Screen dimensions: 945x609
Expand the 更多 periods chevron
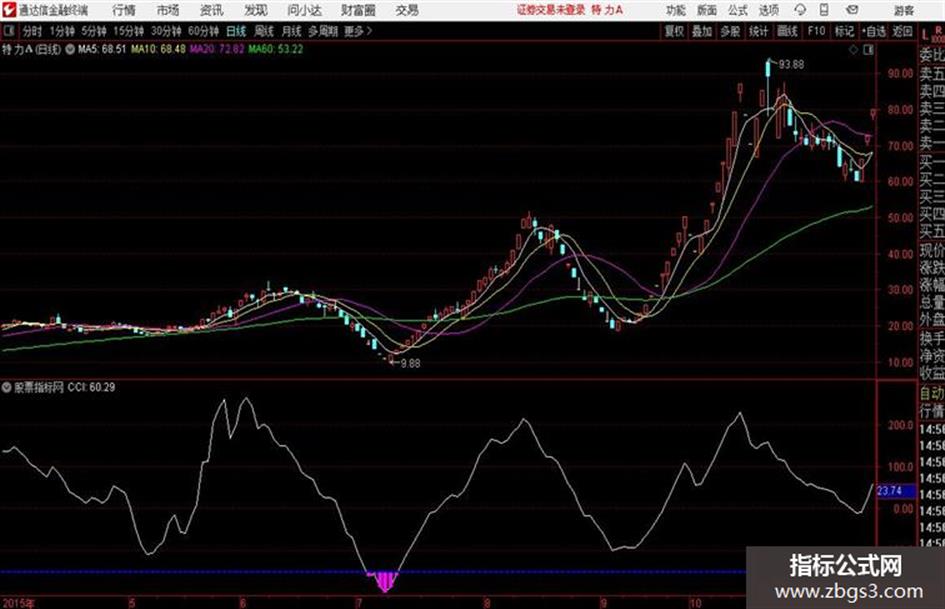[369, 31]
